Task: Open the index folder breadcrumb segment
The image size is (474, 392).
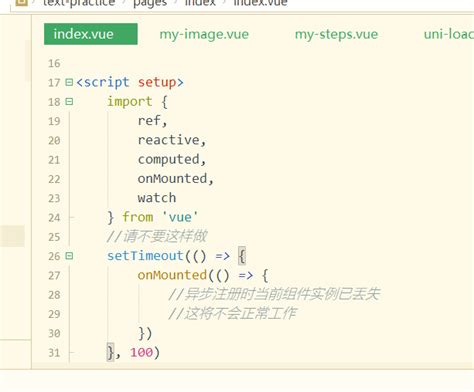Action: point(200,3)
